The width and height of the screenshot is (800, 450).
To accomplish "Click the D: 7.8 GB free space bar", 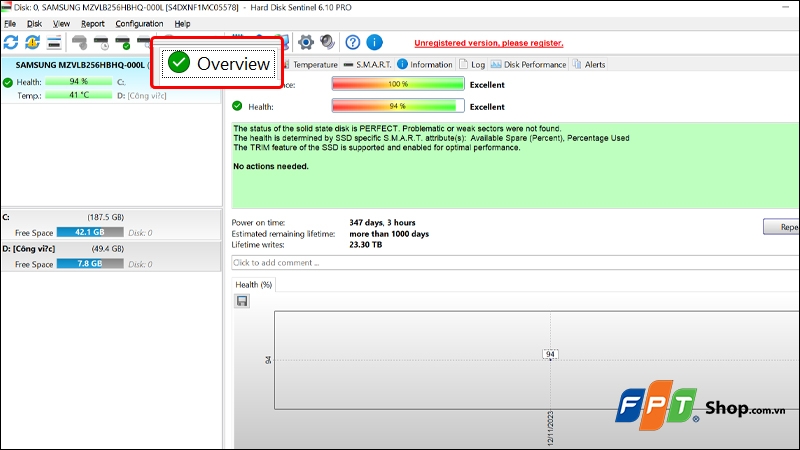I will 90,264.
